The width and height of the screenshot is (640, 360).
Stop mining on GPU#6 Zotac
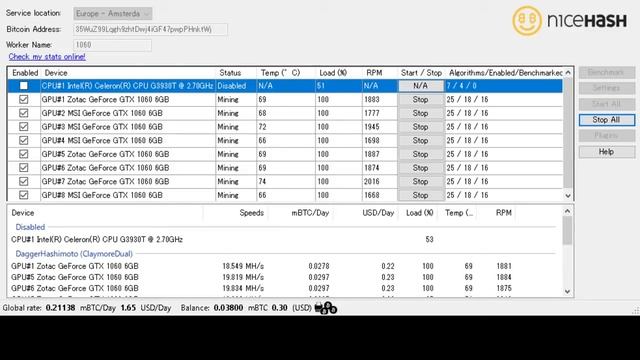point(420,168)
